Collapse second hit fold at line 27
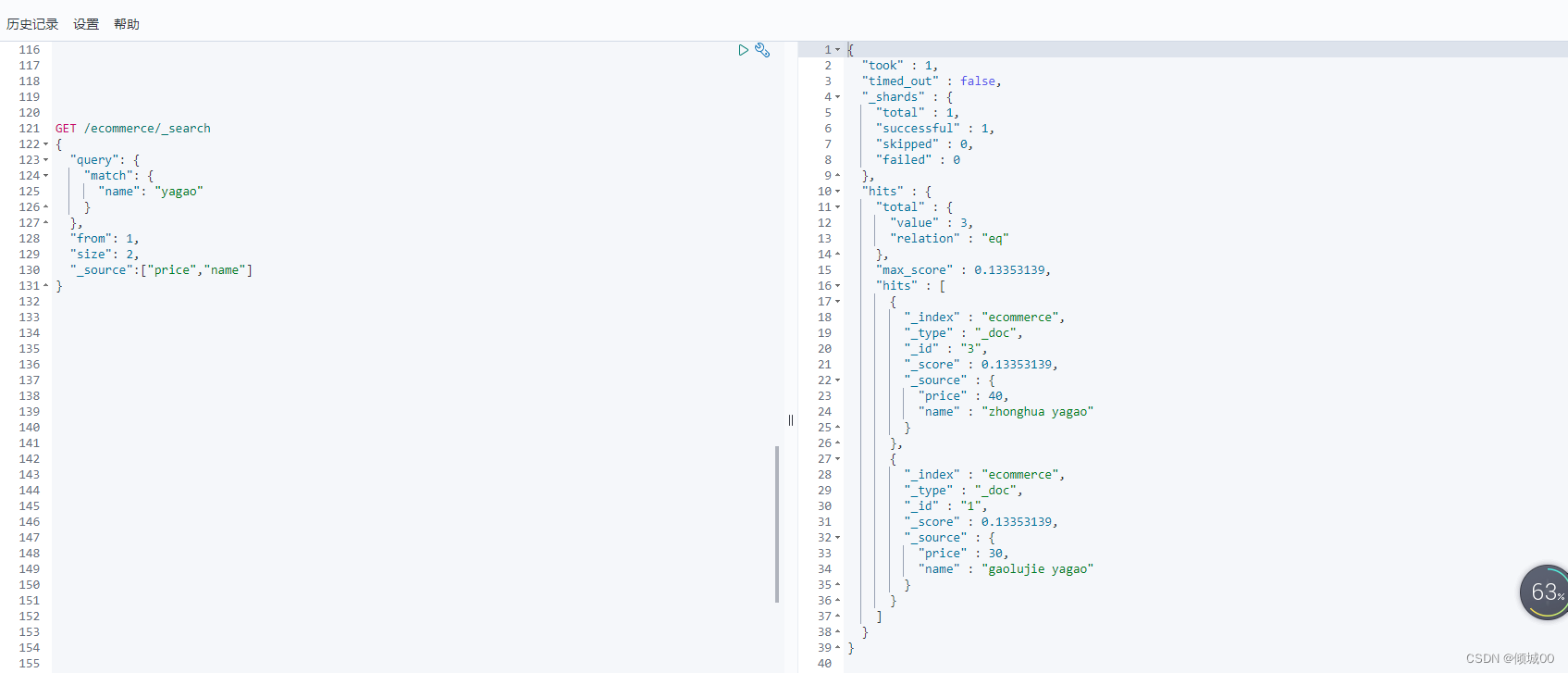 click(x=838, y=459)
